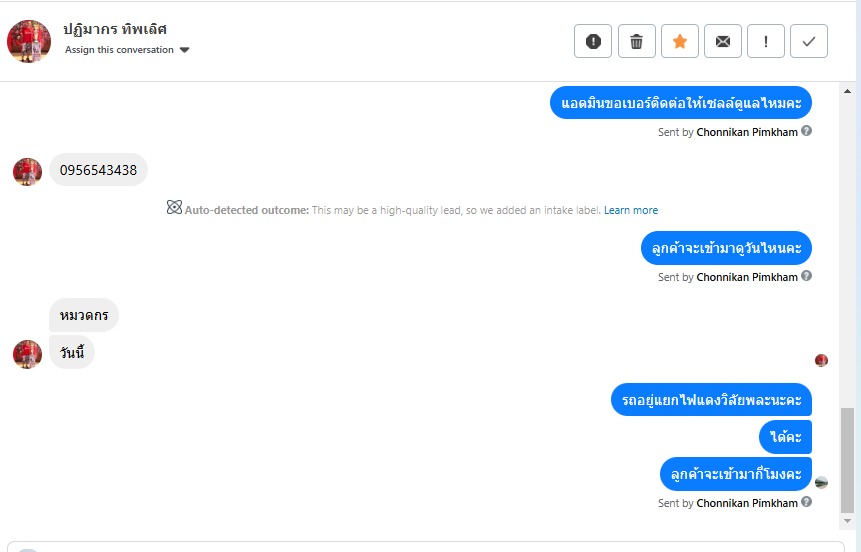
Task: Click the message bubble saying วันนี้
Action: (72, 352)
